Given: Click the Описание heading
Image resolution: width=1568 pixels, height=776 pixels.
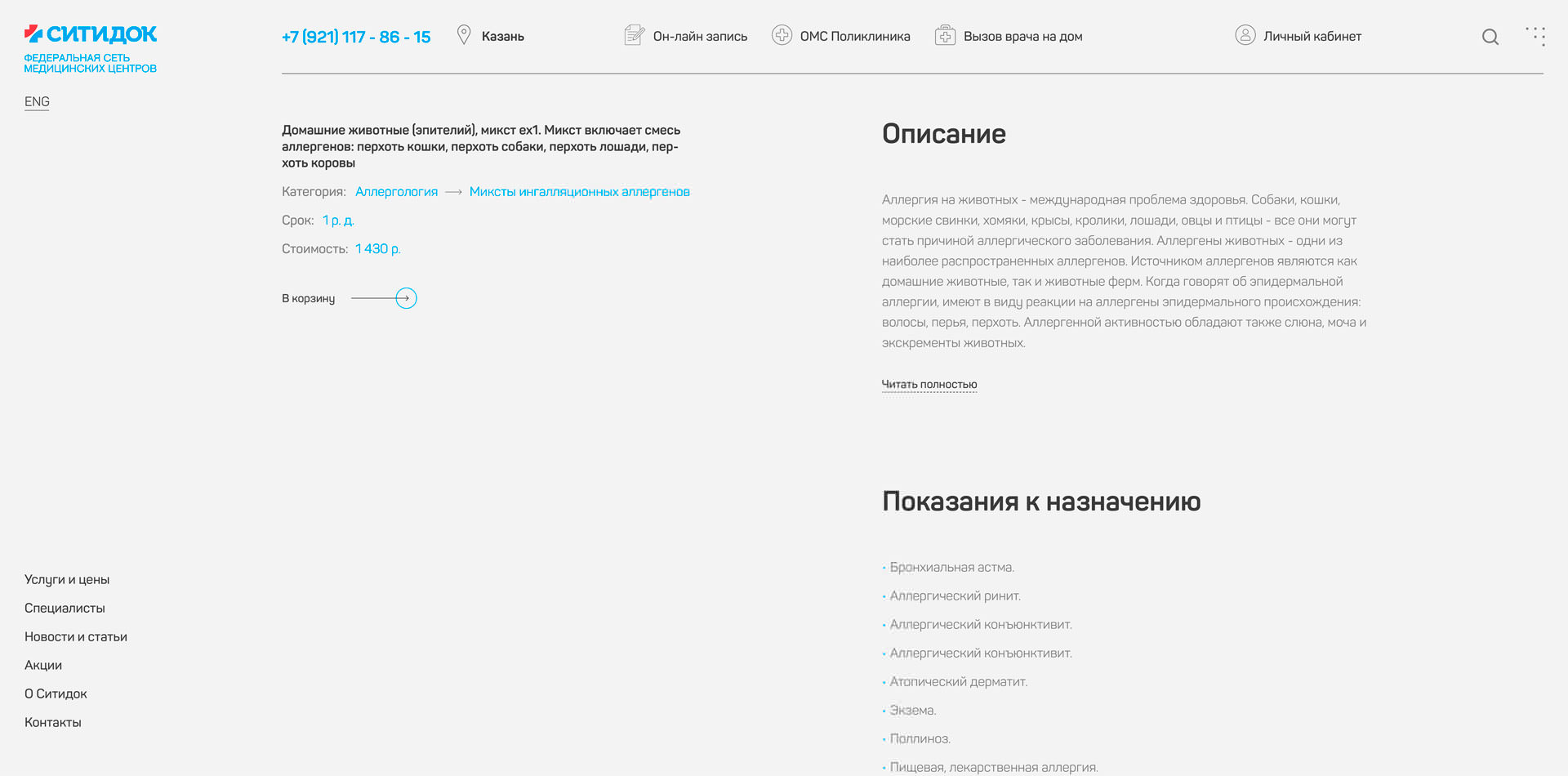Looking at the screenshot, I should 944,134.
